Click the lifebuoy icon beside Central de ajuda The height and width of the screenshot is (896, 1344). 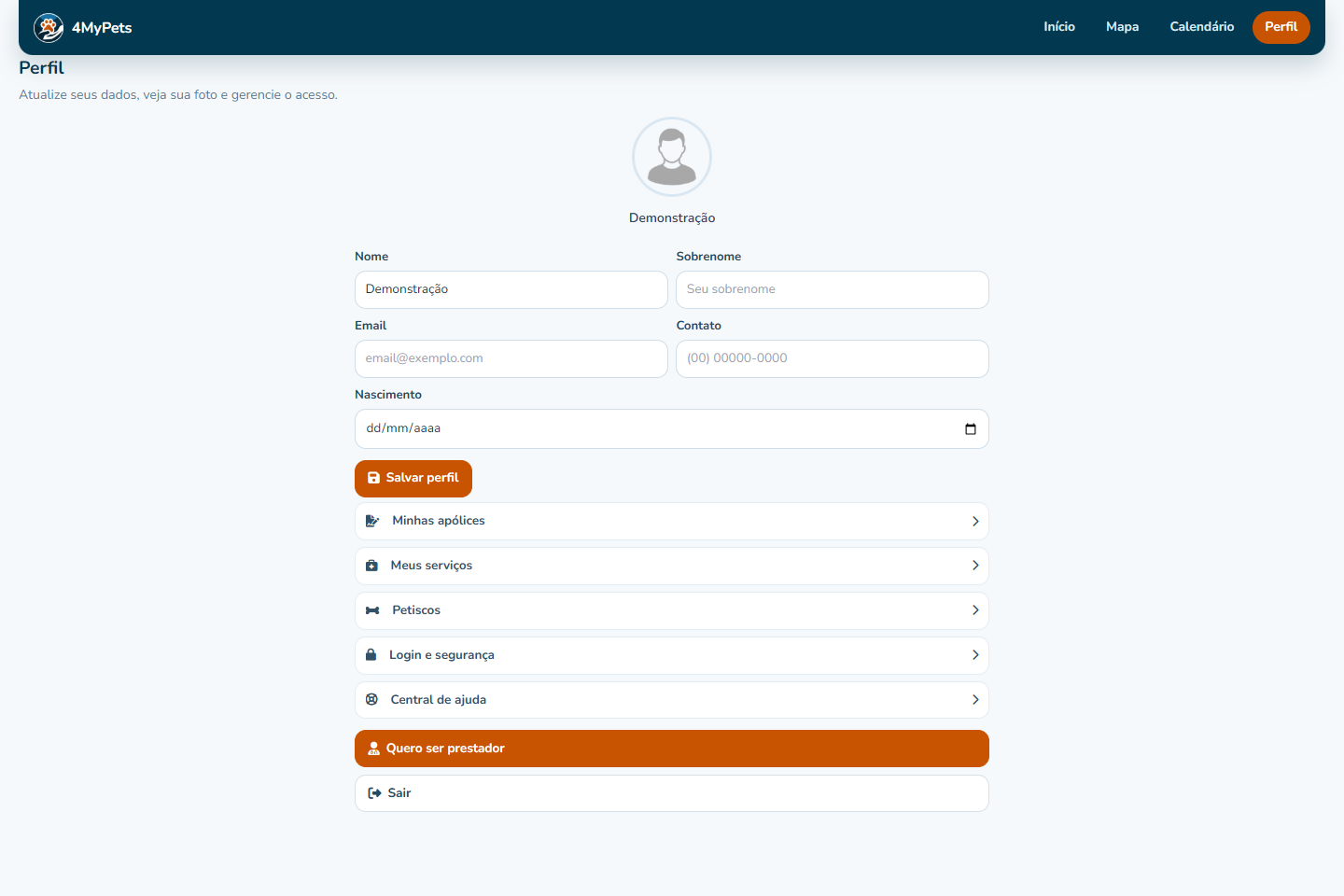(x=371, y=699)
